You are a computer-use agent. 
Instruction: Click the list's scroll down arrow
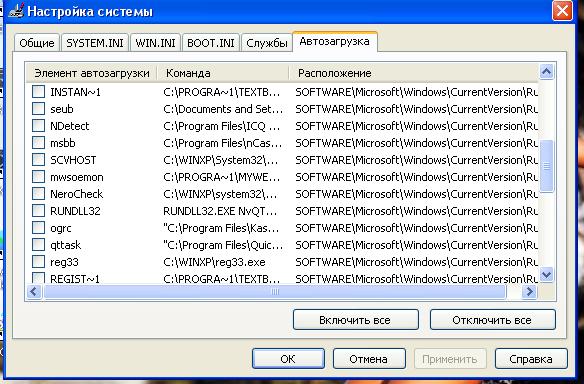[546, 275]
